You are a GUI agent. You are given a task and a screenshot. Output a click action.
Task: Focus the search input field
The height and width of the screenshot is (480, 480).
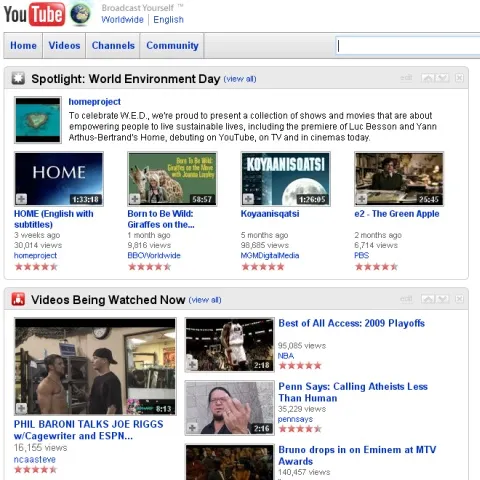[408, 46]
